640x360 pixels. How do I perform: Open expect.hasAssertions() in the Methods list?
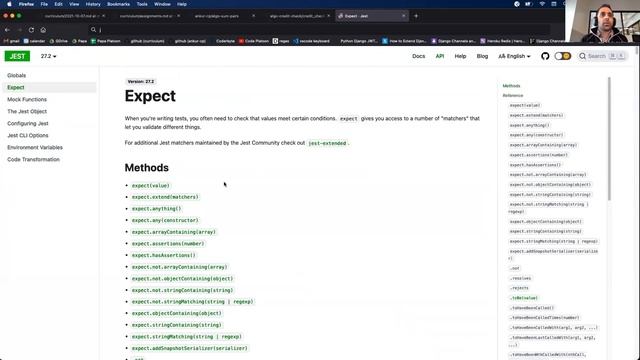pyautogui.click(x=164, y=255)
